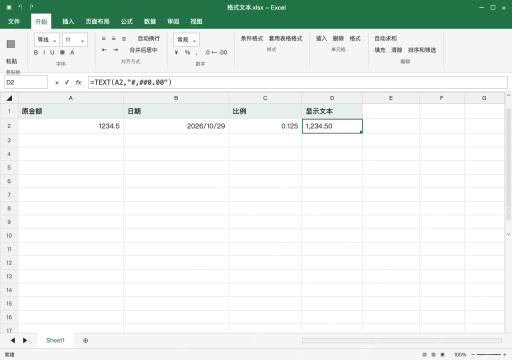512x360 pixels.
Task: Click the font color A icon
Action: (x=72, y=52)
